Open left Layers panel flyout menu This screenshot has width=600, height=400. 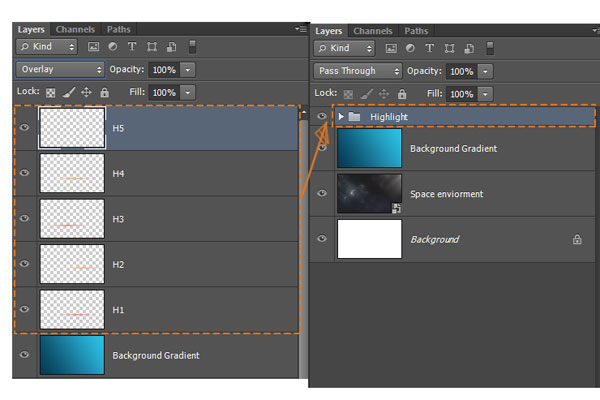[x=301, y=29]
